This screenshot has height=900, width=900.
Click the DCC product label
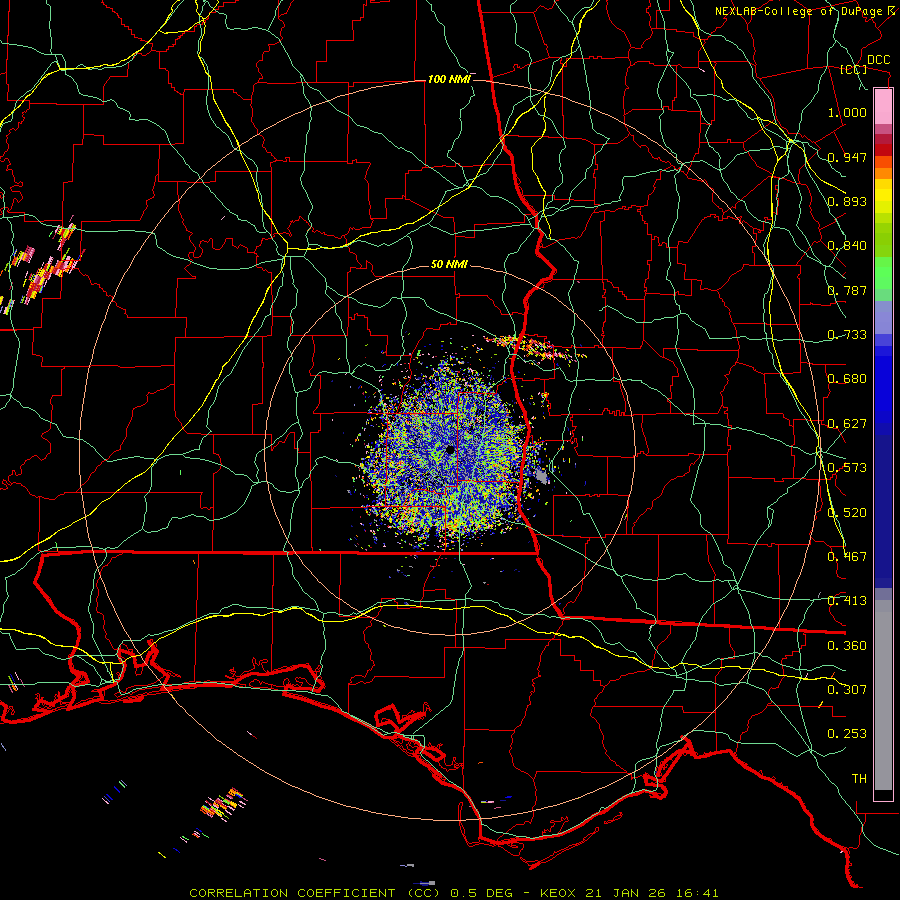[878, 60]
